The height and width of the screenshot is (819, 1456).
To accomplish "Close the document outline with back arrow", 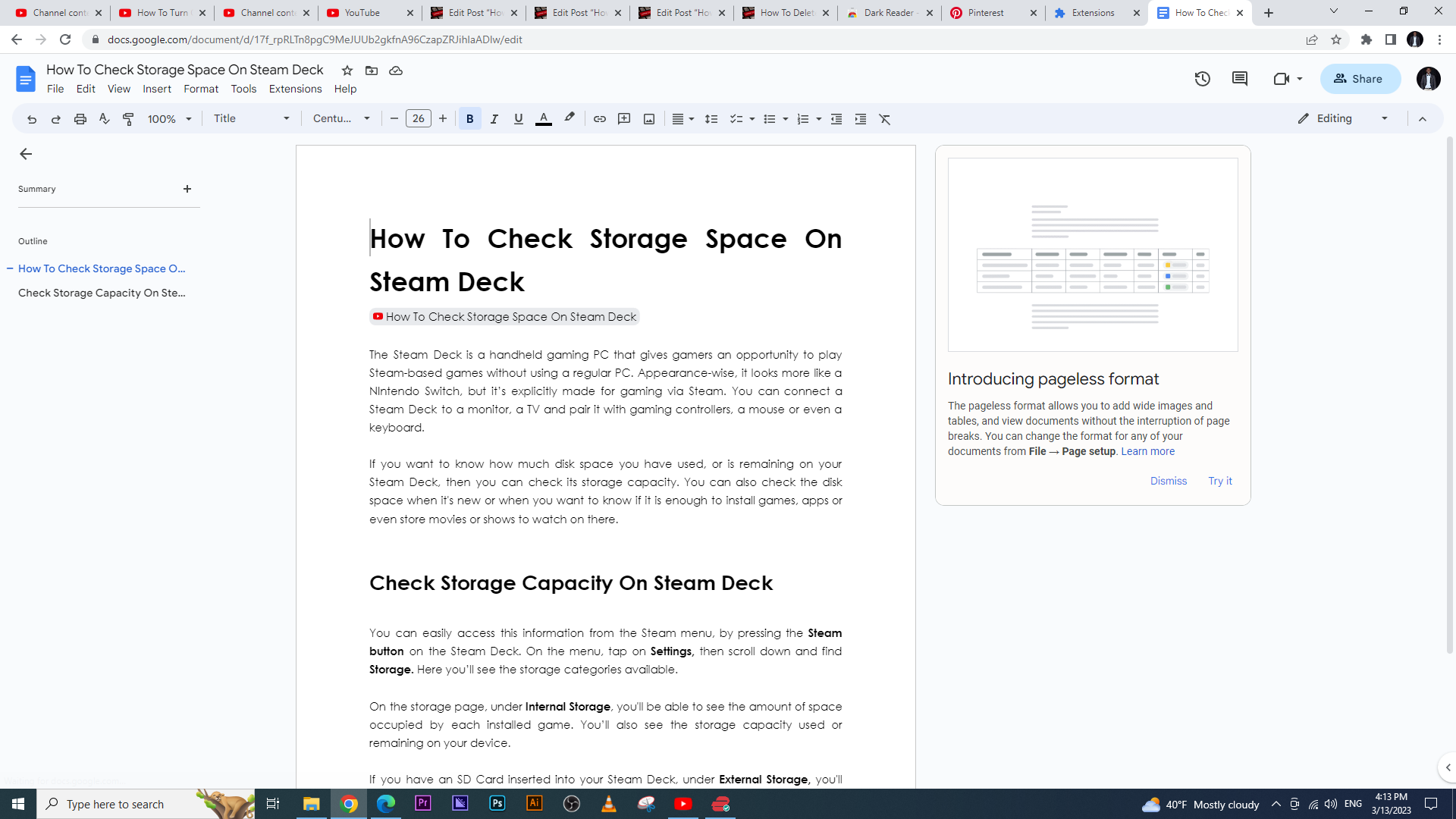I will [x=26, y=154].
